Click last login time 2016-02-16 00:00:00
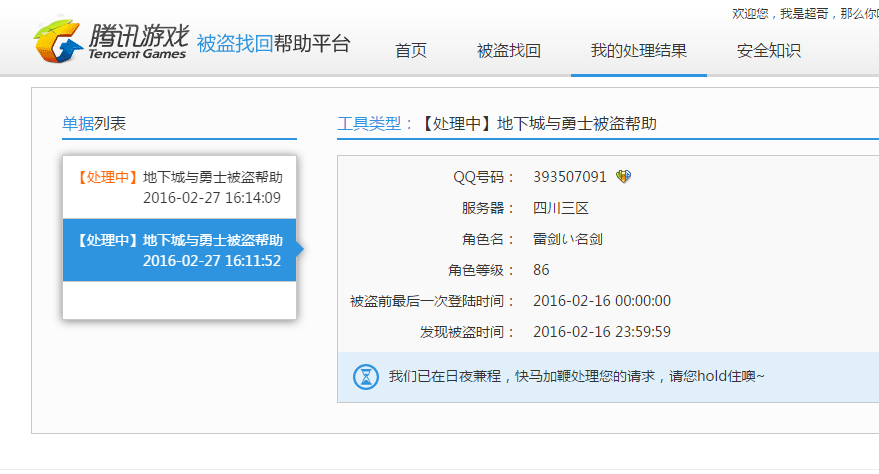The height and width of the screenshot is (474, 879). click(602, 301)
